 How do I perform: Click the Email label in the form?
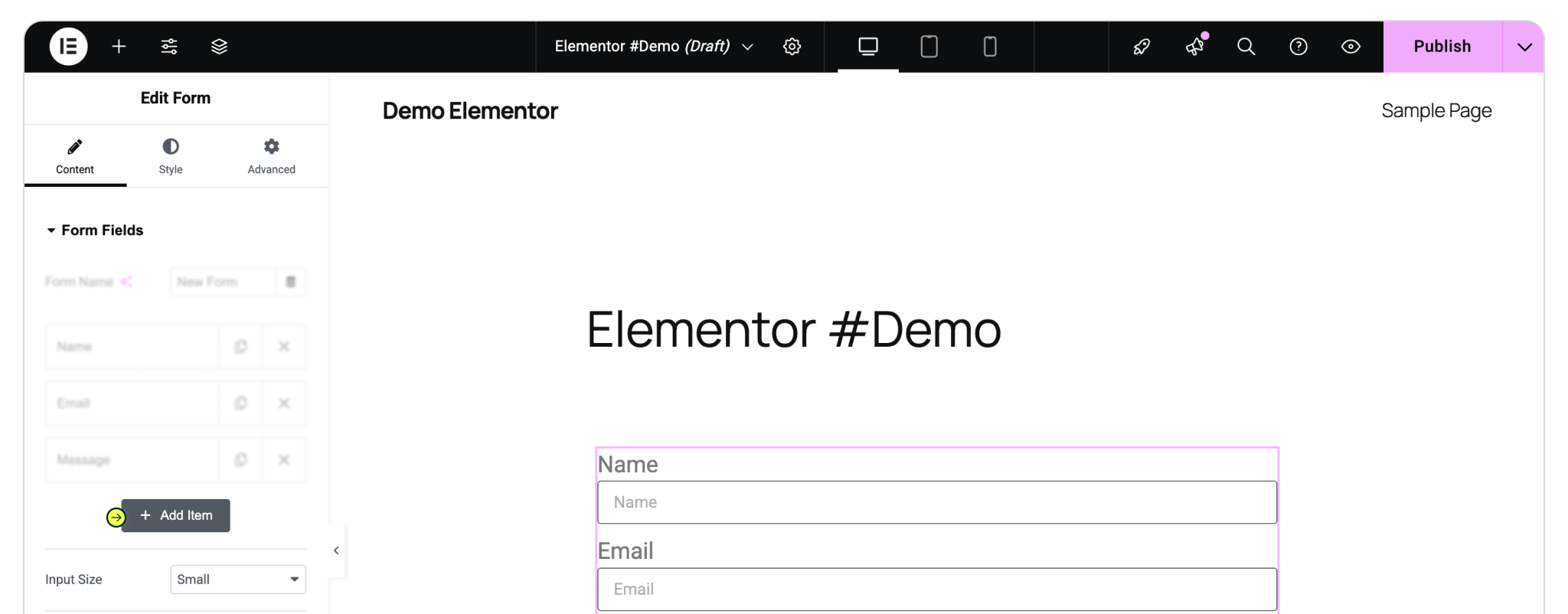[626, 551]
